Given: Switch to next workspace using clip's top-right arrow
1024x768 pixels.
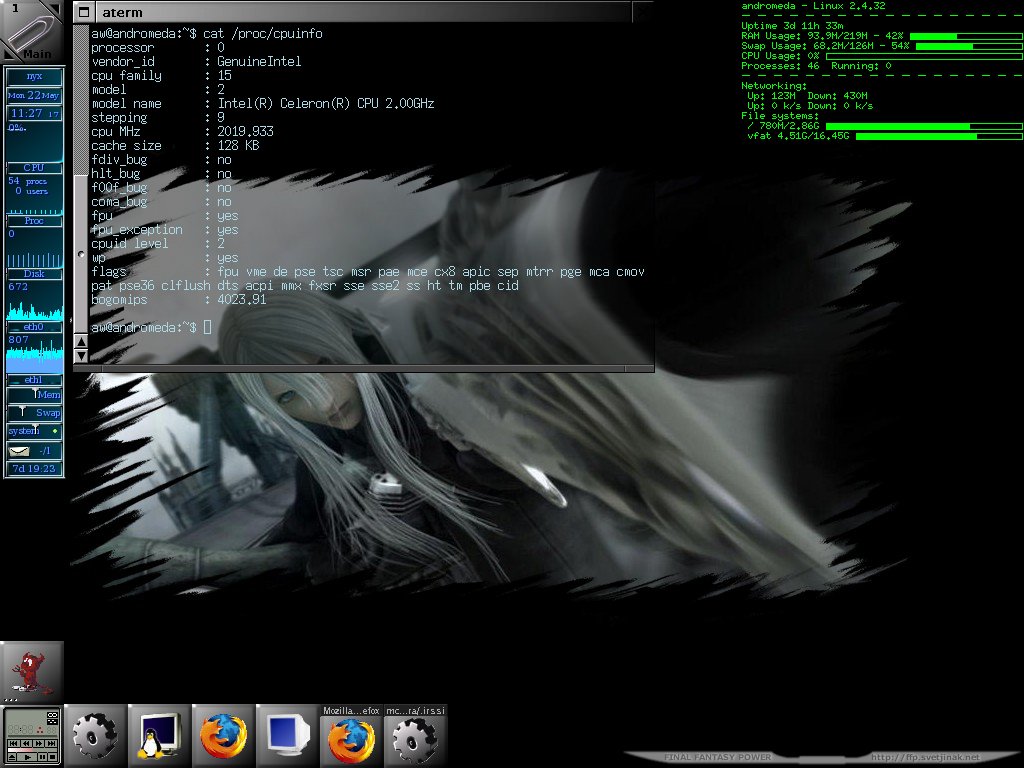Looking at the screenshot, I should (55, 8).
